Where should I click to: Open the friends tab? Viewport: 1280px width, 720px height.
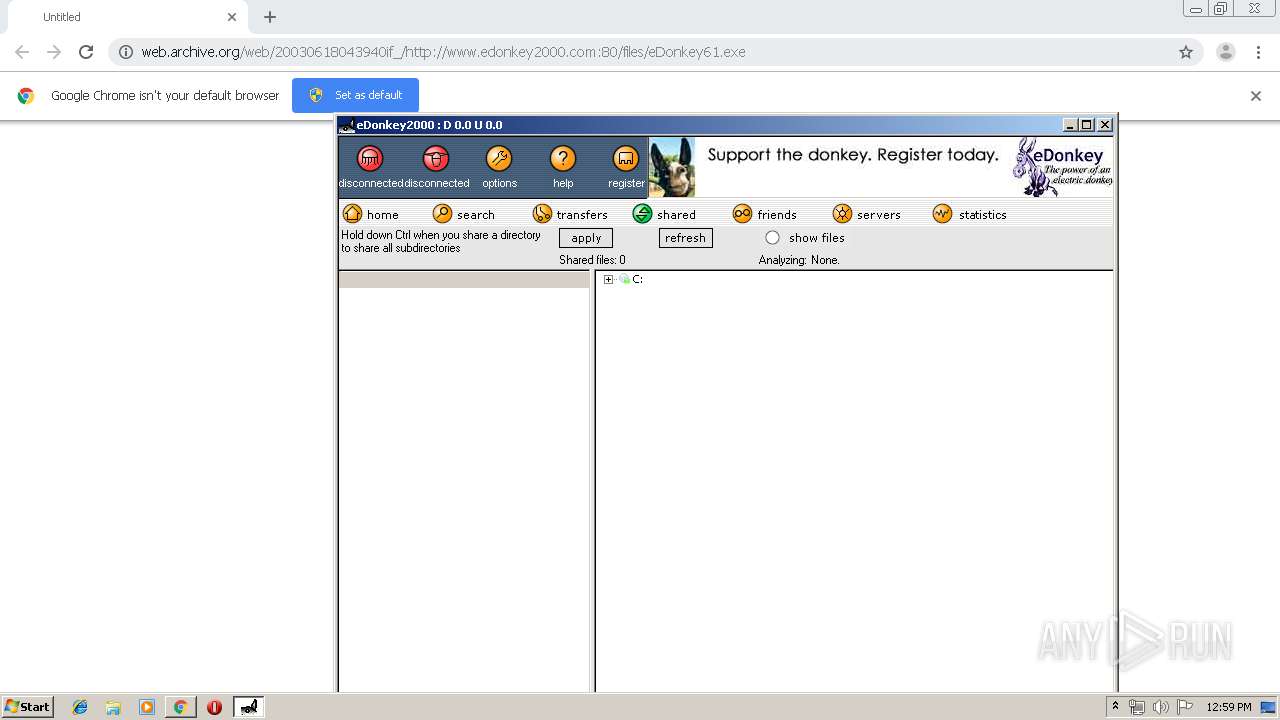[x=765, y=214]
